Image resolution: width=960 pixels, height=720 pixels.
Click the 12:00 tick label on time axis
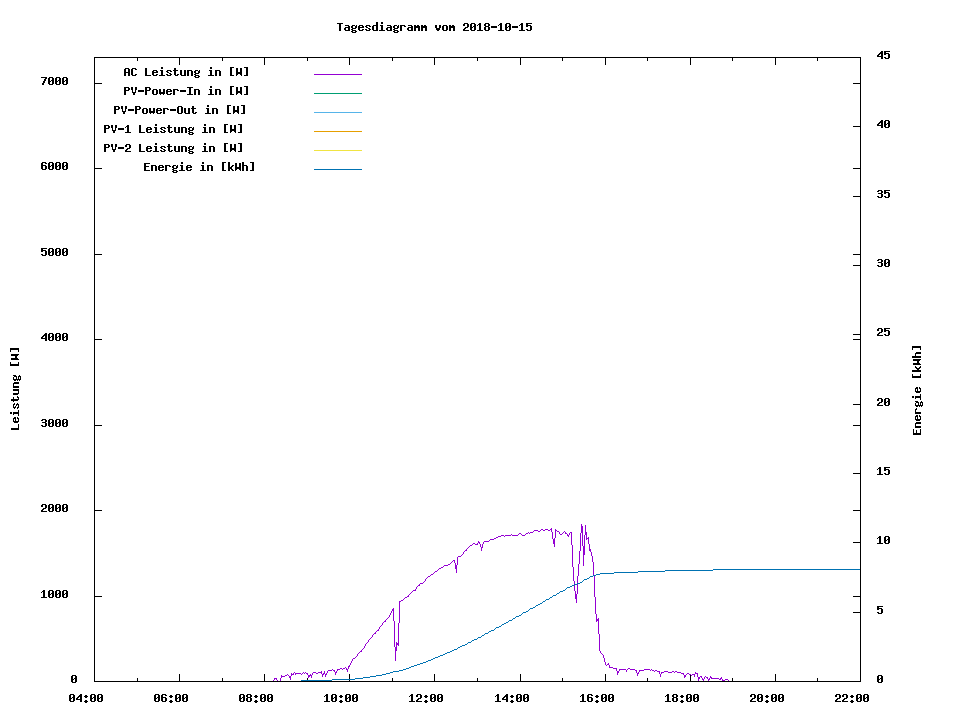(427, 698)
